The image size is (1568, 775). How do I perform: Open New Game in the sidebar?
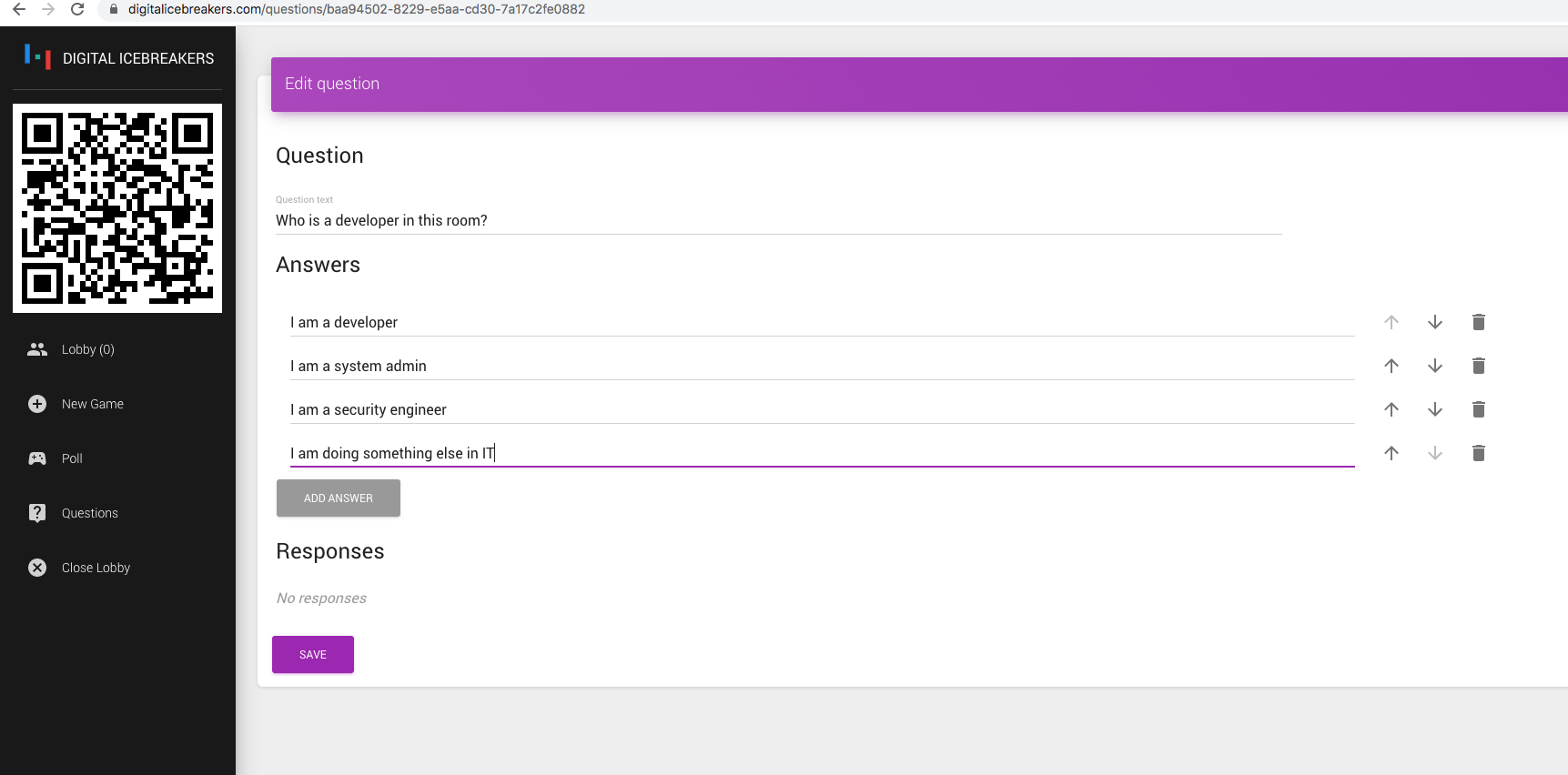[x=117, y=404]
